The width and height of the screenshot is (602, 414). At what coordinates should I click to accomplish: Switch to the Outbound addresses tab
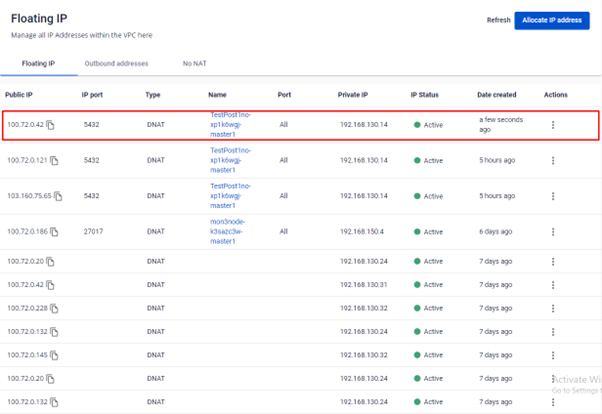pyautogui.click(x=116, y=63)
